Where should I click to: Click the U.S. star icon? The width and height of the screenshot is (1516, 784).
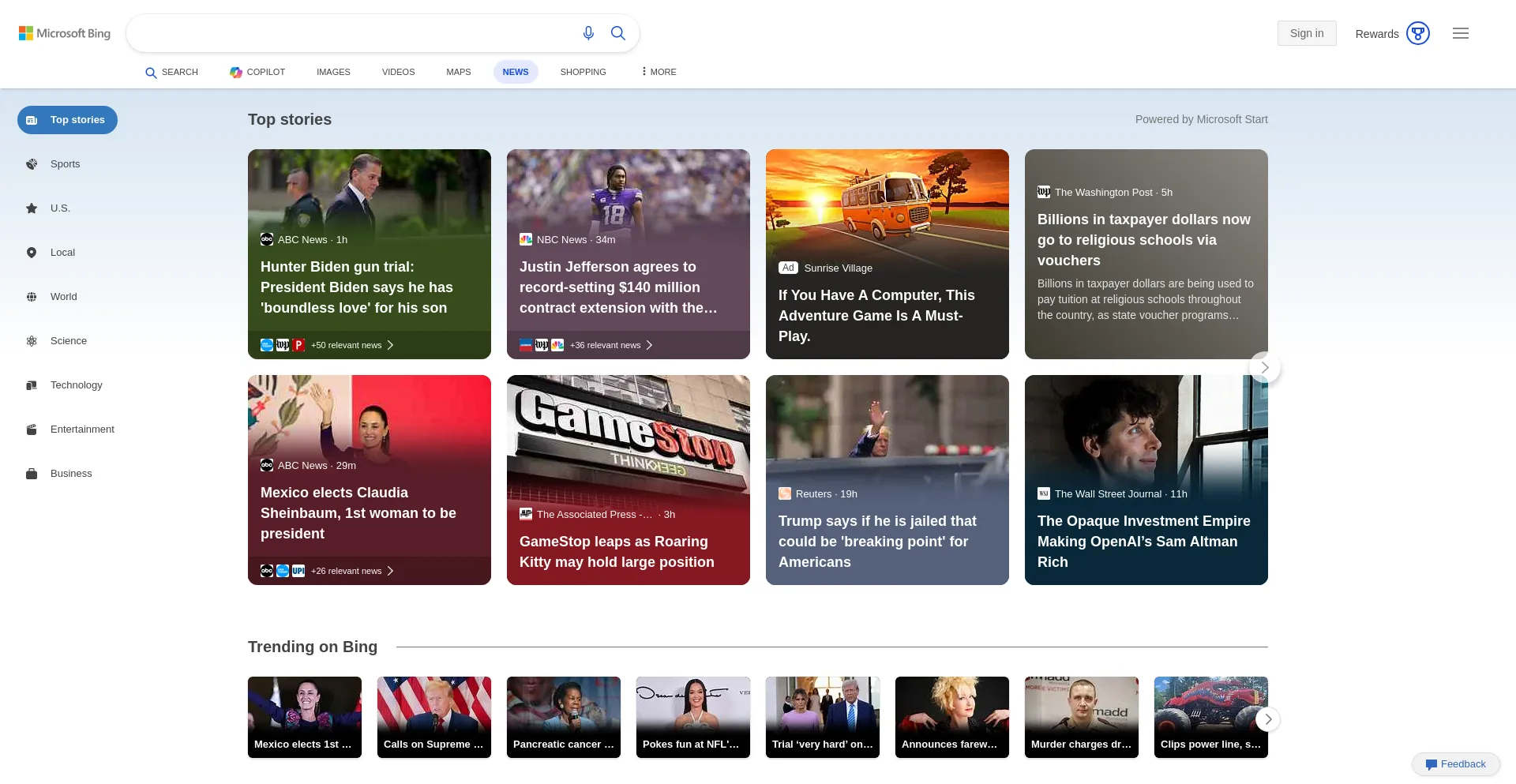pyautogui.click(x=32, y=208)
